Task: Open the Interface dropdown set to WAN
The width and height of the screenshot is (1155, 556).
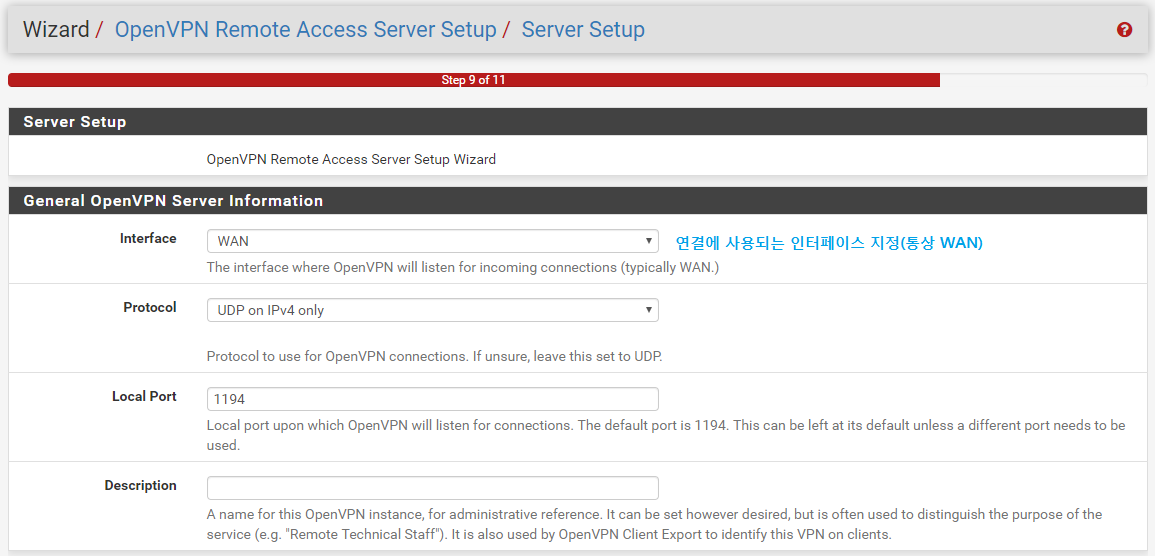Action: coord(432,241)
